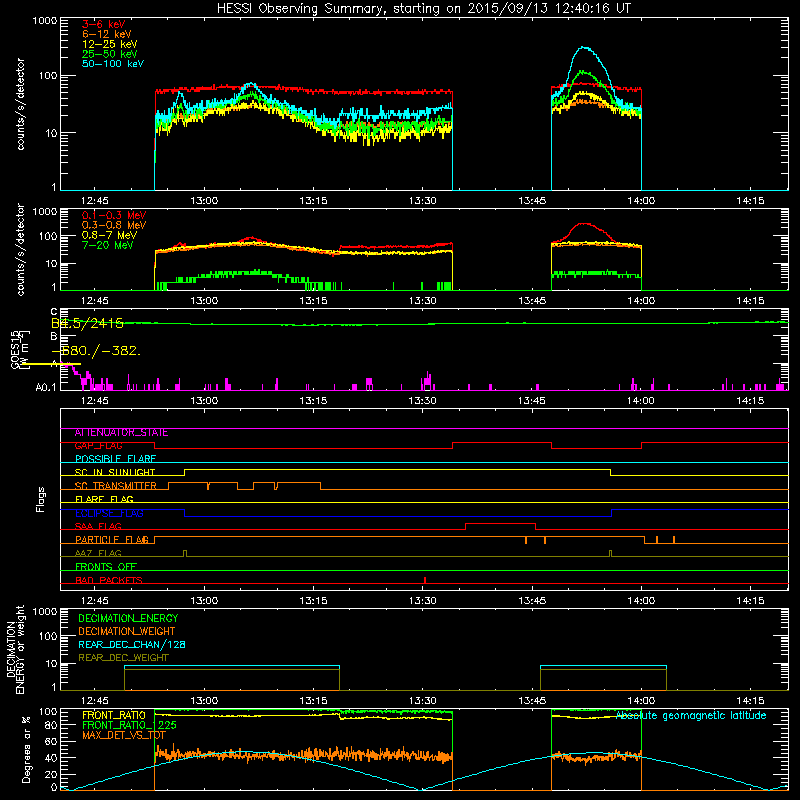Select the 12-25 keV legend label
The image size is (800, 800).
tap(109, 44)
